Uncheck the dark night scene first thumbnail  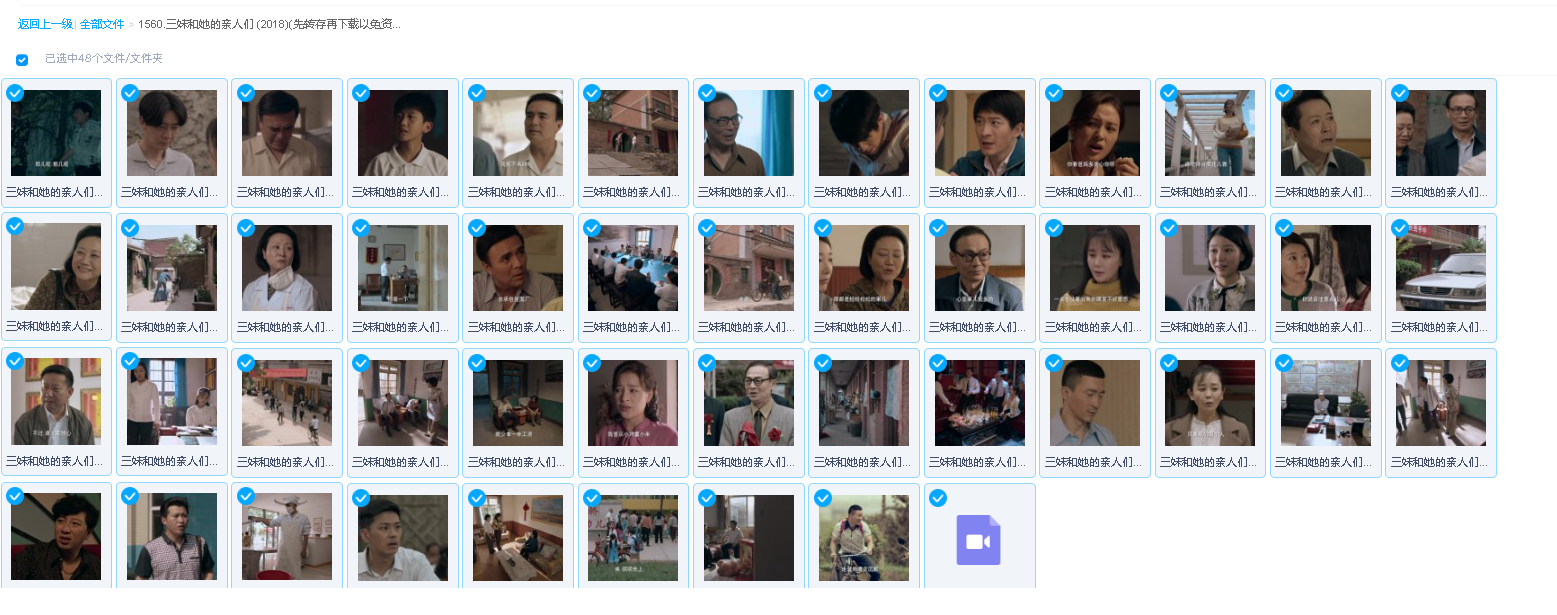click(x=15, y=93)
